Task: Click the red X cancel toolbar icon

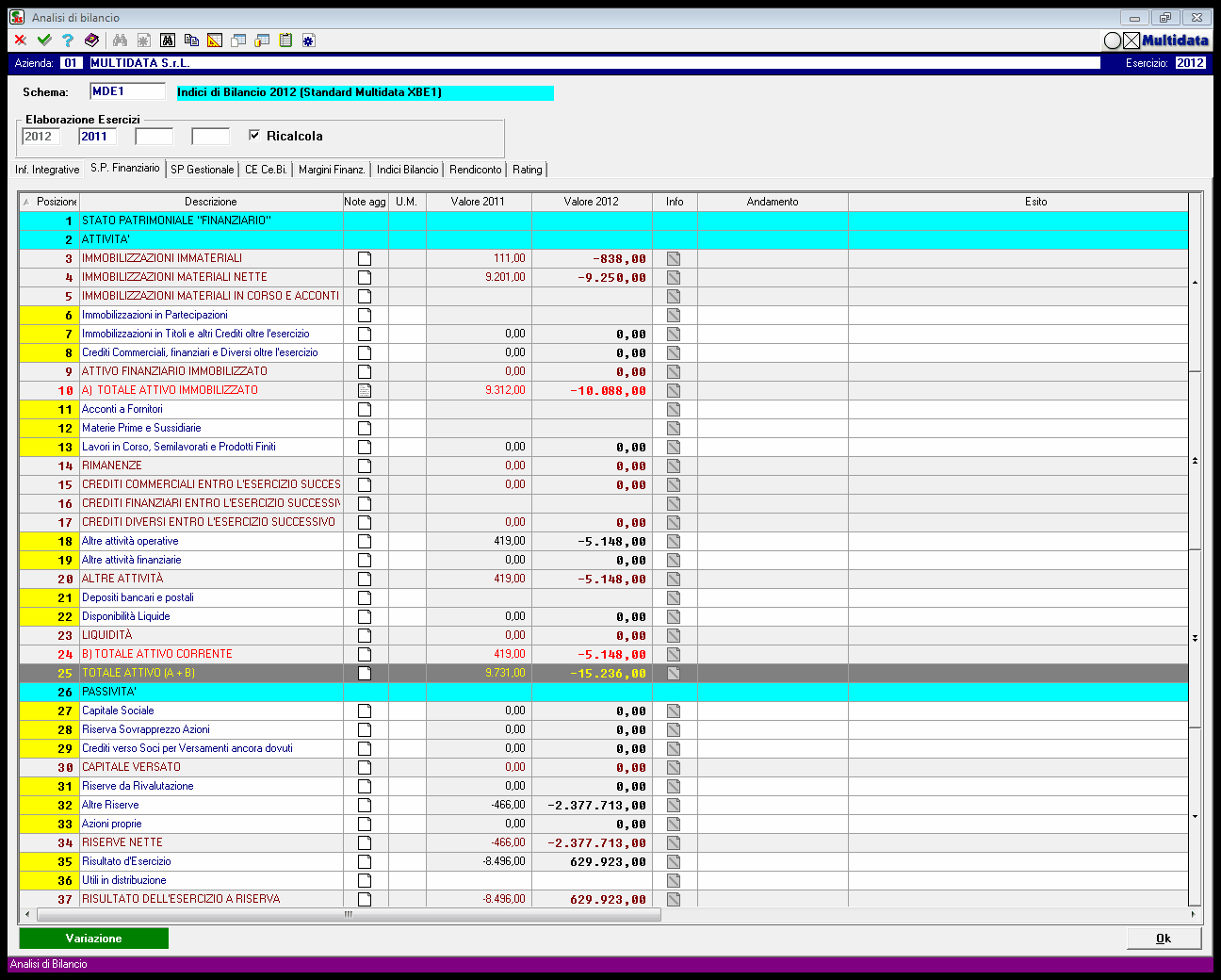Action: pyautogui.click(x=20, y=40)
